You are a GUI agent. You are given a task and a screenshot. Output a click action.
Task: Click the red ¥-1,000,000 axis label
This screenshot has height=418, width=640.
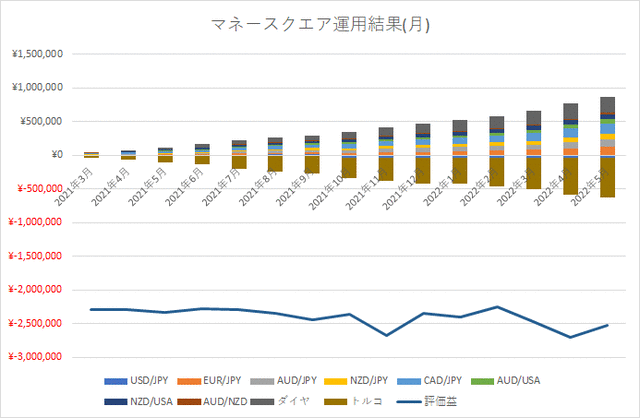[36, 222]
